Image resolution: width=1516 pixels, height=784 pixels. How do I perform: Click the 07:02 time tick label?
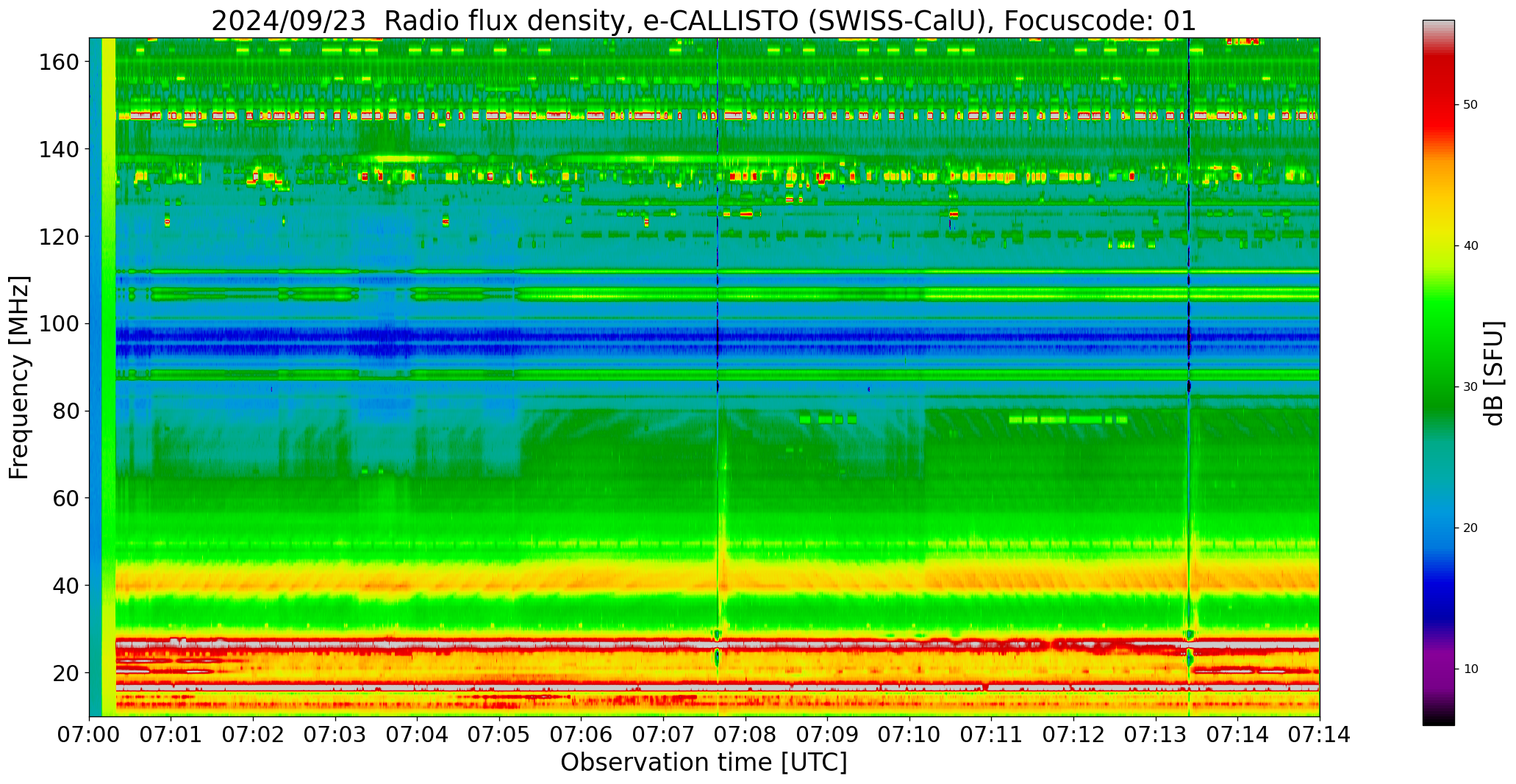pos(254,734)
